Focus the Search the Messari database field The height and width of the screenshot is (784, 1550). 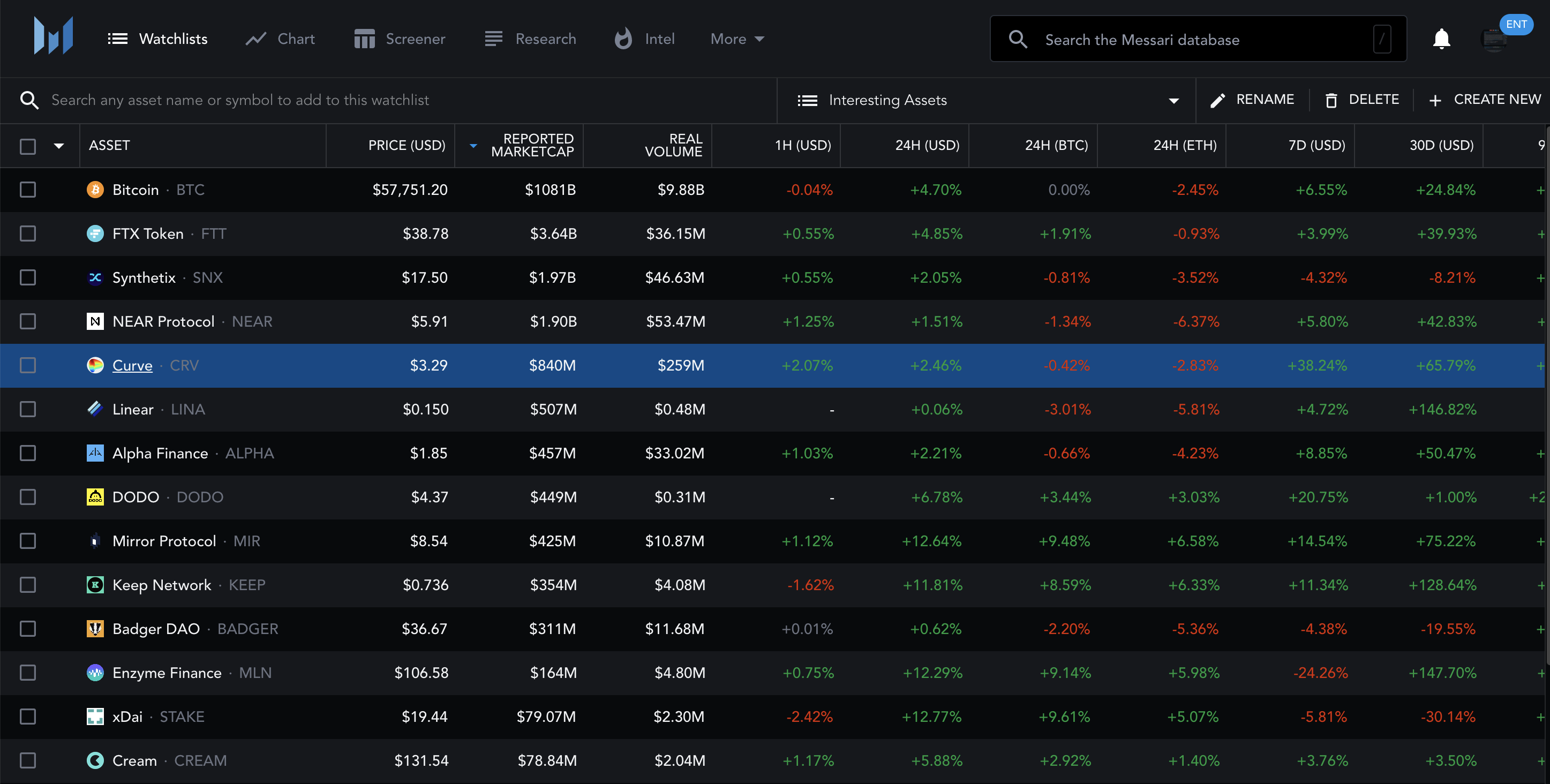[1198, 39]
